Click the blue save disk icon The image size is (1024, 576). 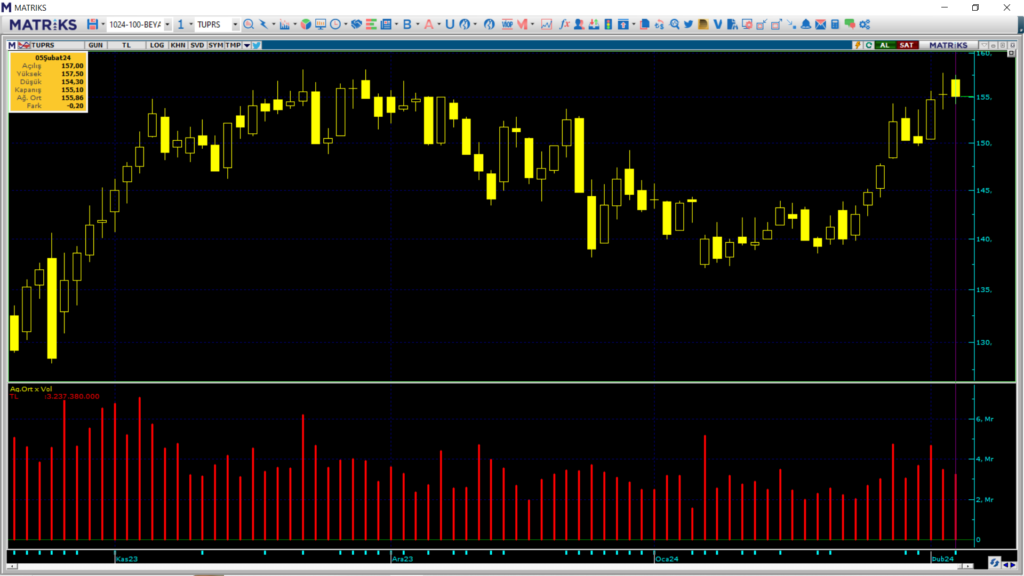[x=92, y=24]
